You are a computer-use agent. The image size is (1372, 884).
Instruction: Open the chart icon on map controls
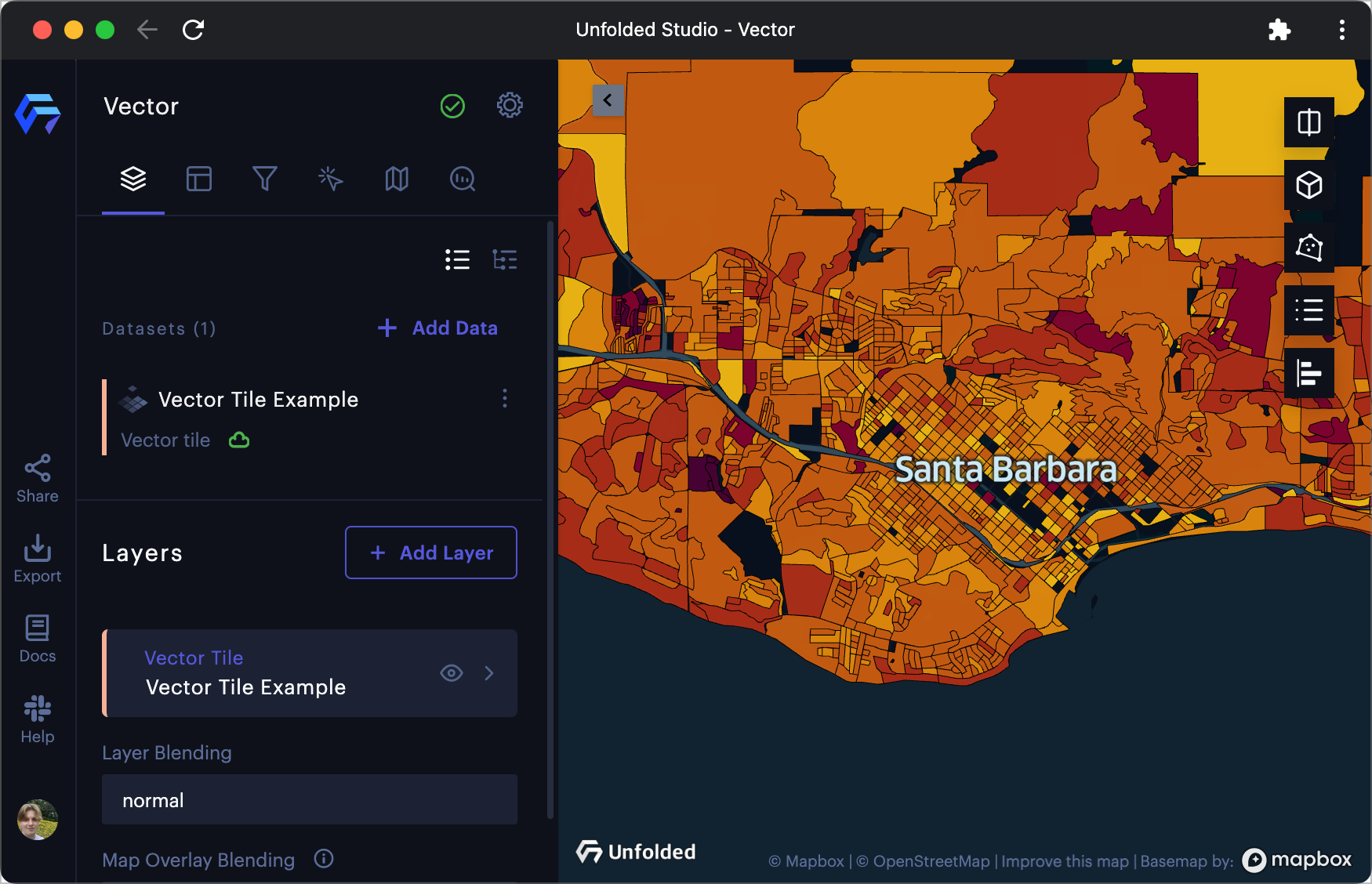click(1308, 373)
